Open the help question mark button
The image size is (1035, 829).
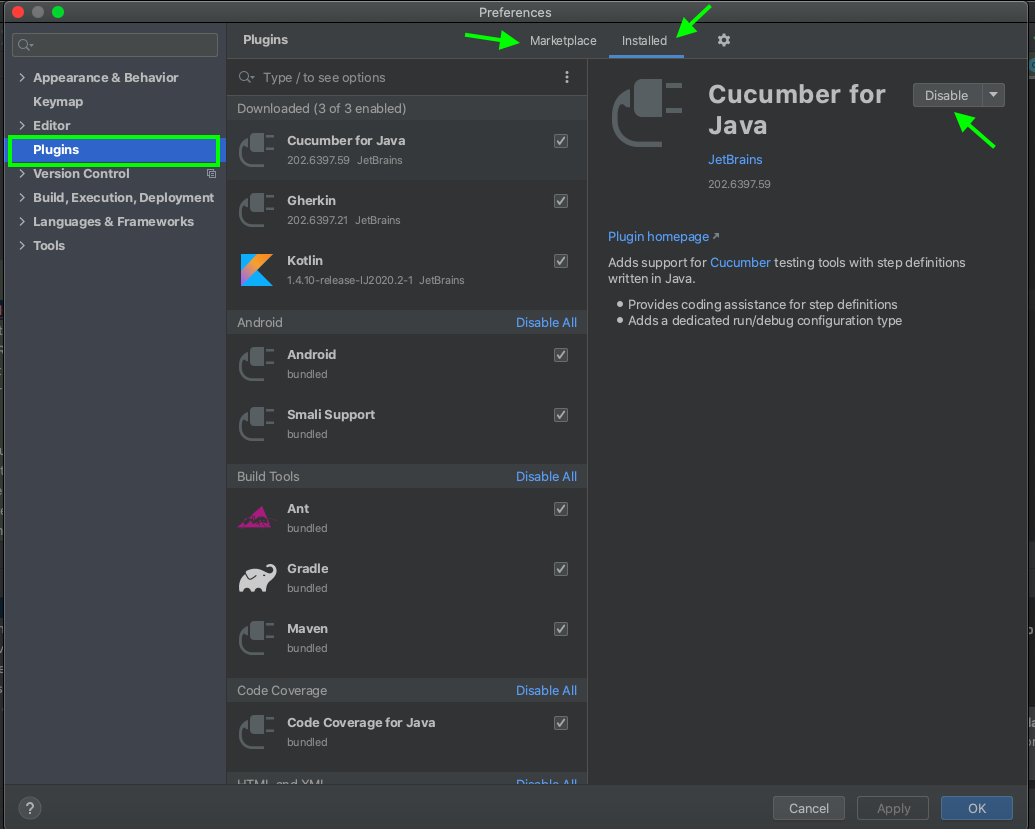(x=30, y=808)
